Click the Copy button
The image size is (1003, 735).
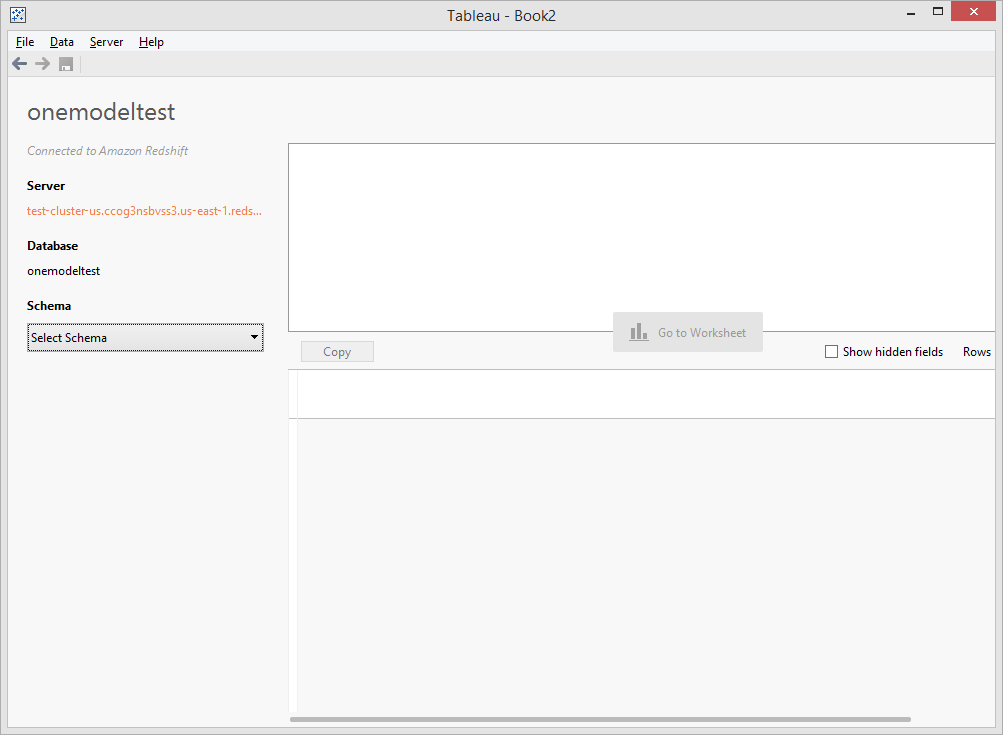pos(337,351)
